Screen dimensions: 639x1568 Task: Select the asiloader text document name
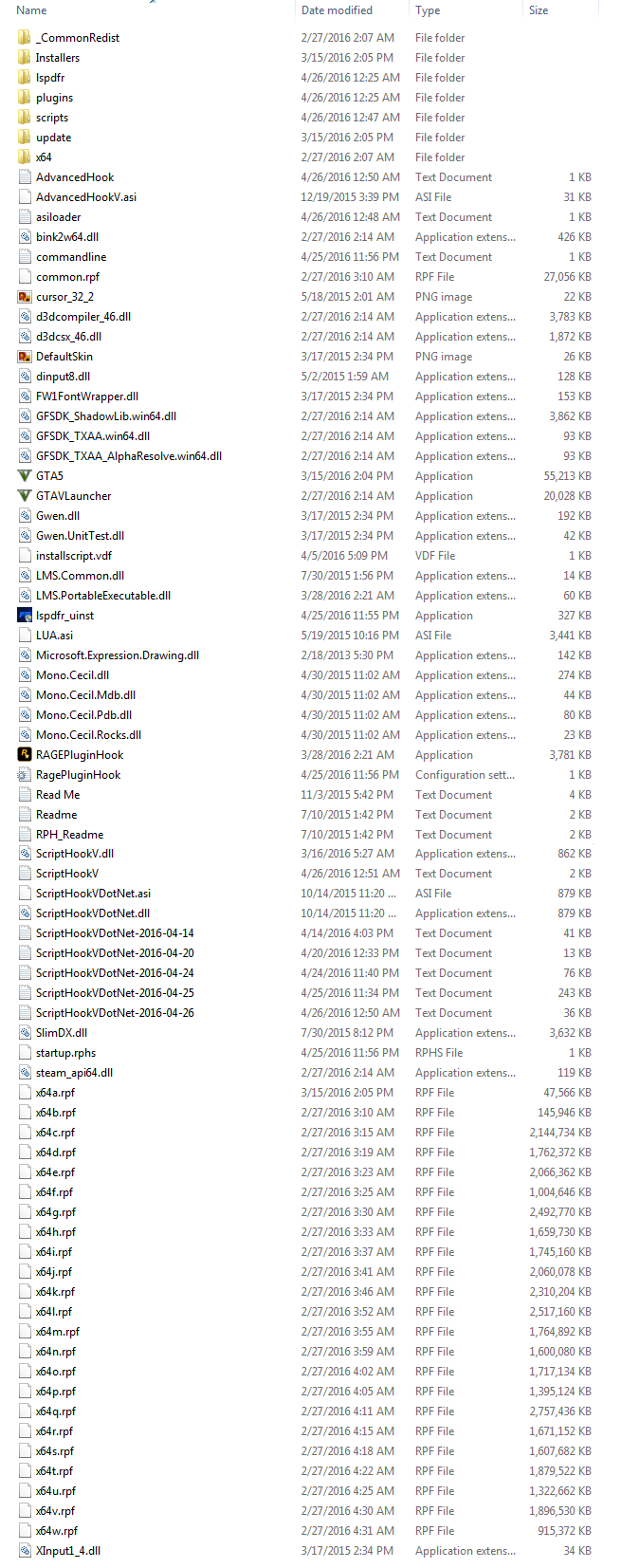pos(59,217)
